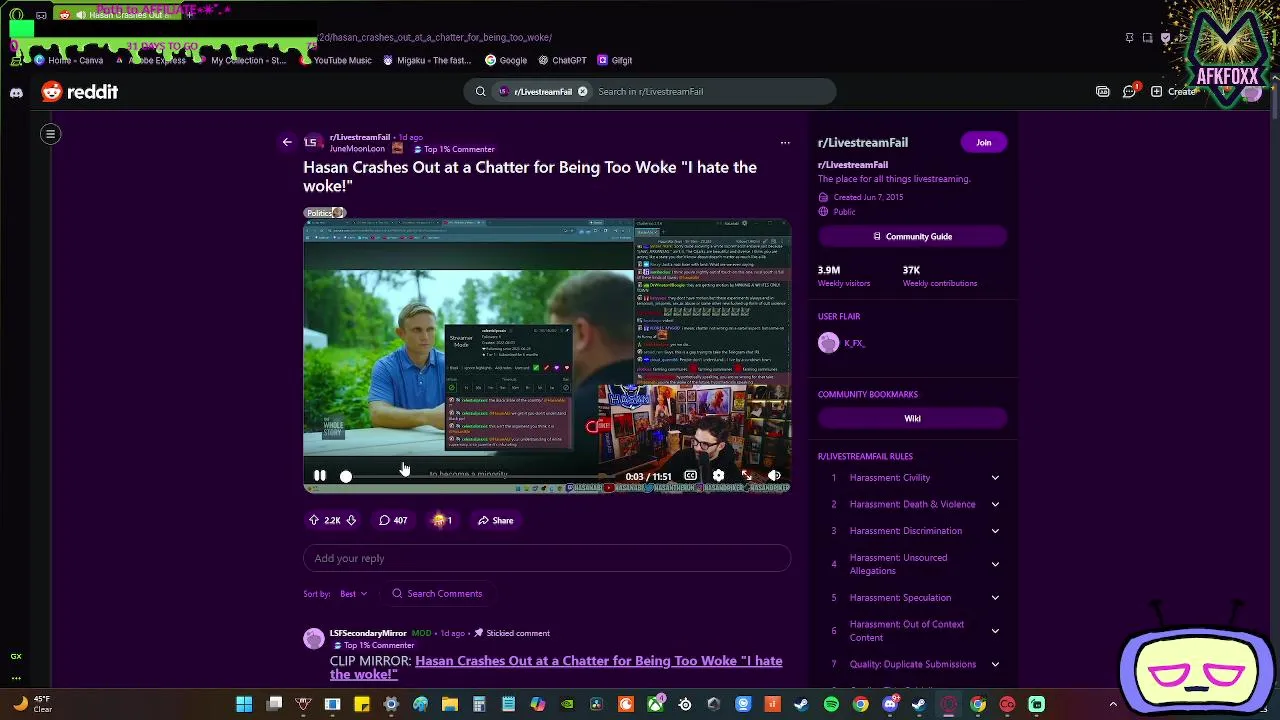Mute the video volume
Screen dimensions: 1280x720
point(774,476)
